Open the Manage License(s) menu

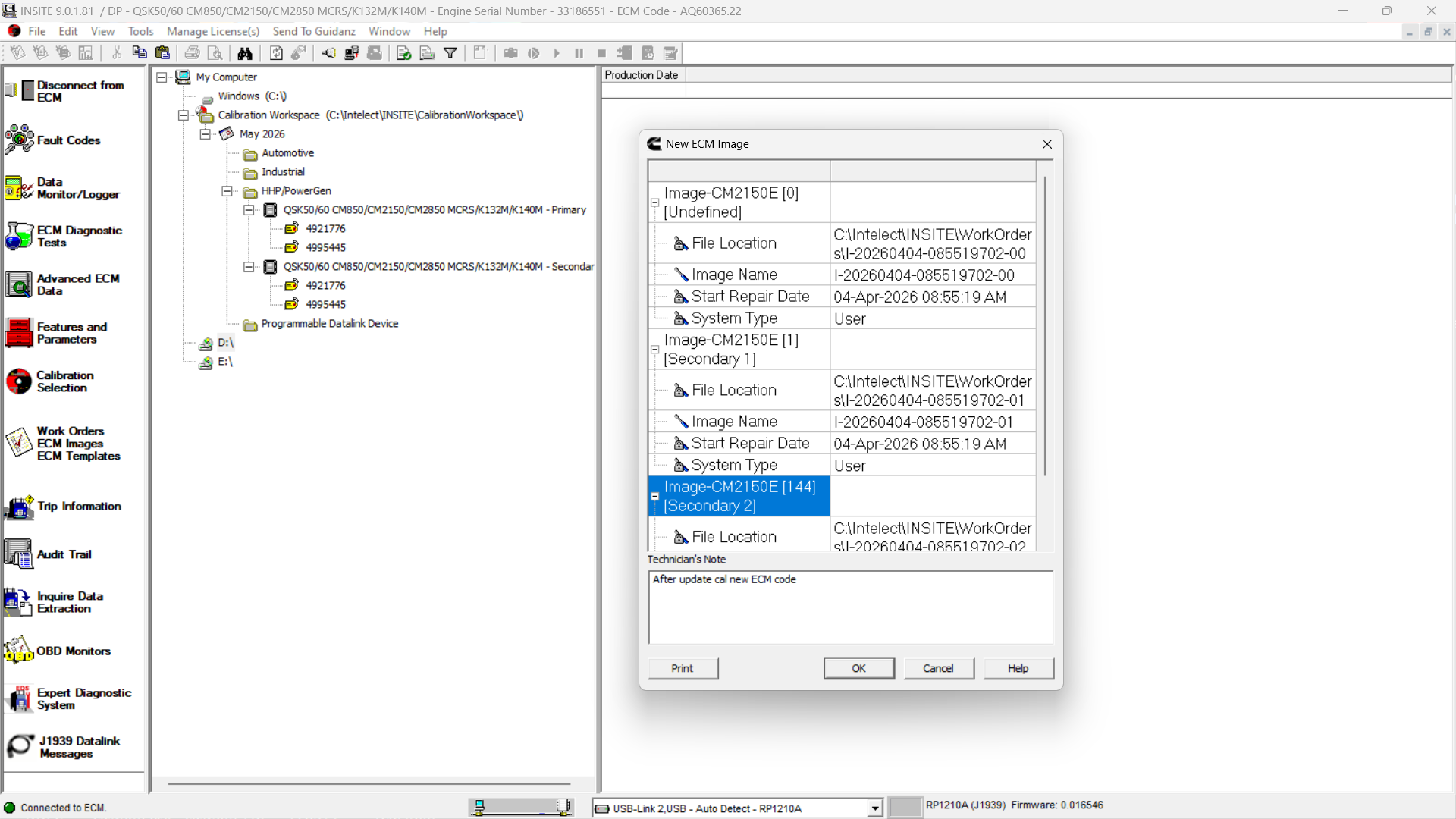[213, 31]
